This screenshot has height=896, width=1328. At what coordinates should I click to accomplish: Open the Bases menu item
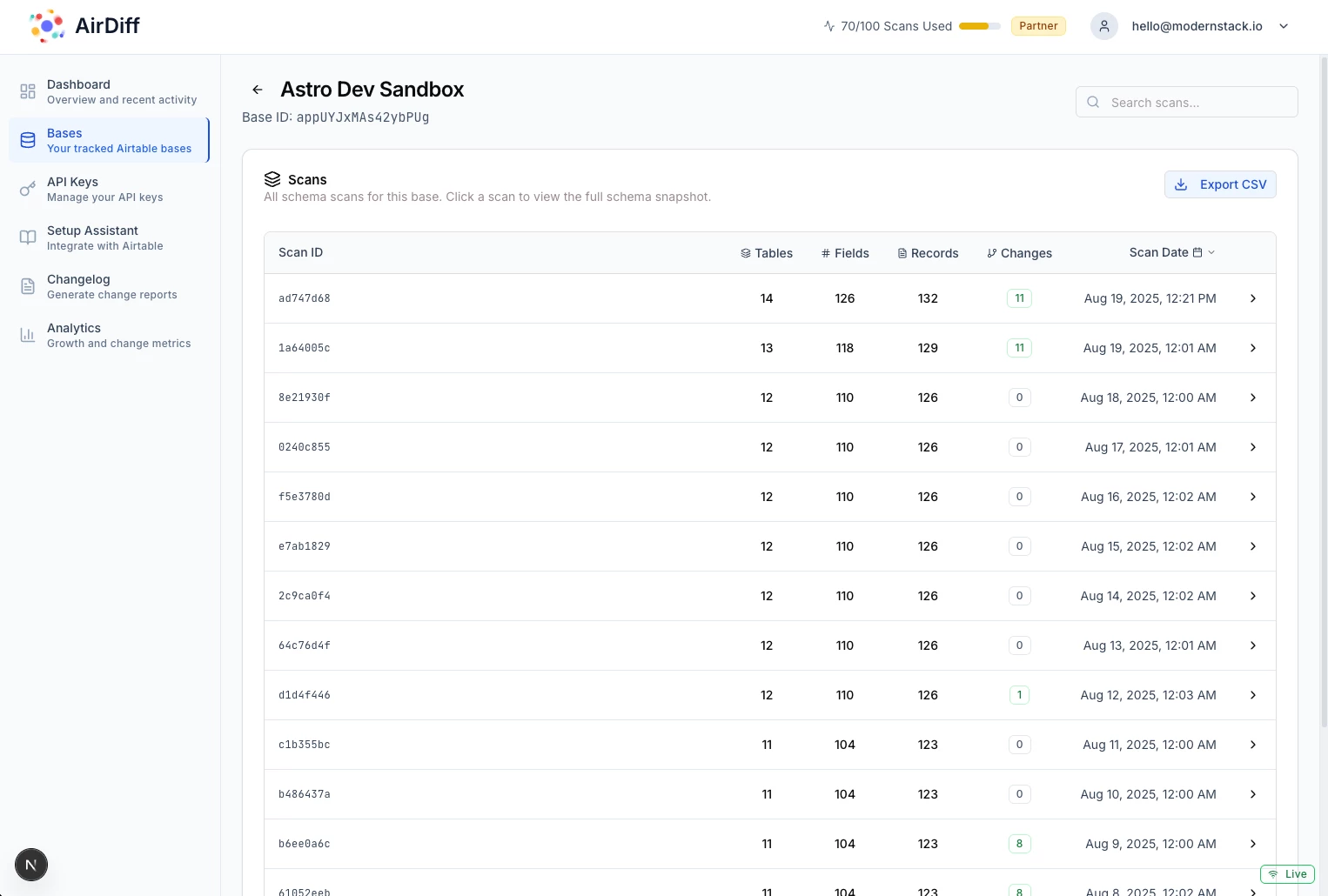(x=110, y=140)
